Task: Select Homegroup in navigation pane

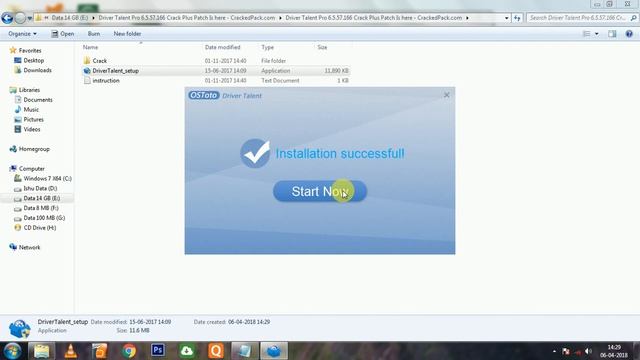Action: (34, 149)
